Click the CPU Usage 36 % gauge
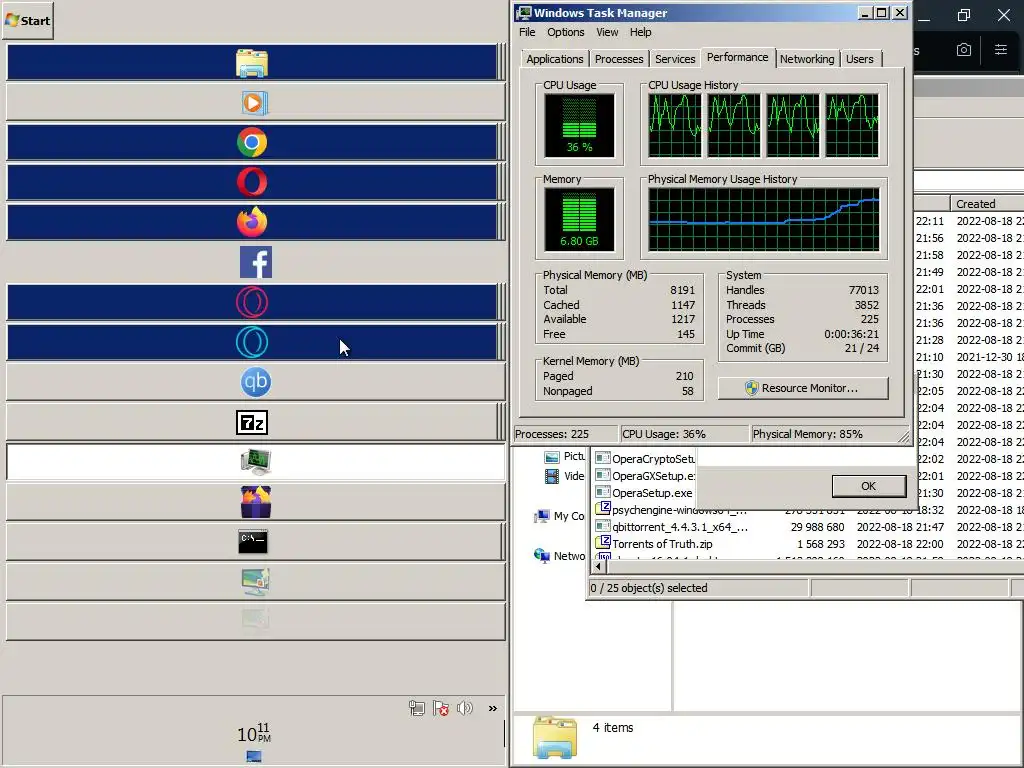Screen dimensions: 1024x768 pos(579,125)
